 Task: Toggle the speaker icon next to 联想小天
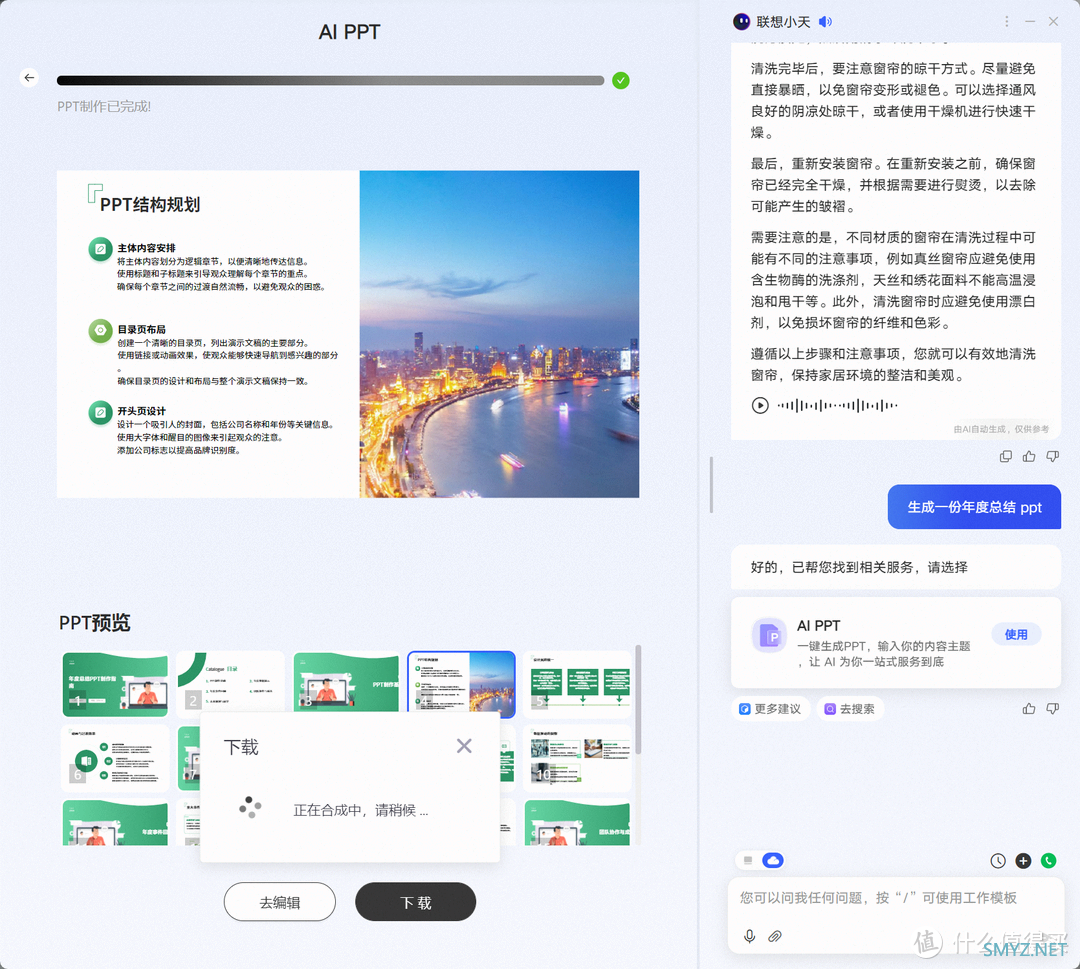click(825, 22)
